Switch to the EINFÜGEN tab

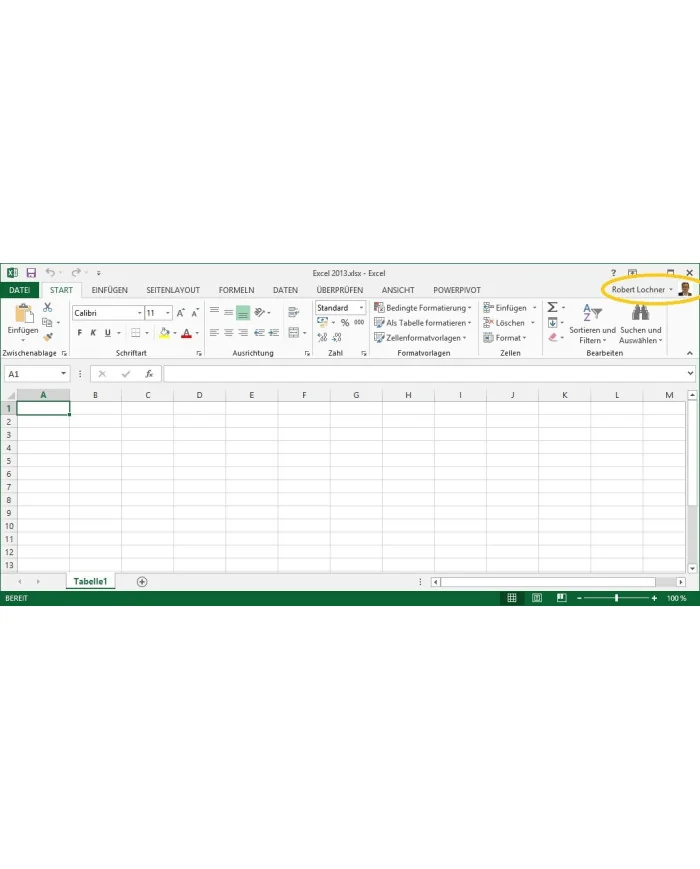[x=109, y=290]
